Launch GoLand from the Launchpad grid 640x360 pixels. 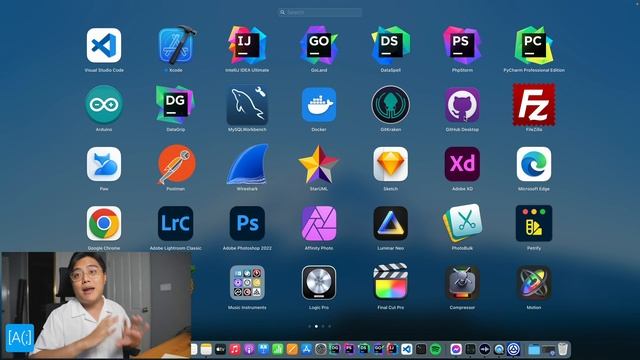[319, 45]
